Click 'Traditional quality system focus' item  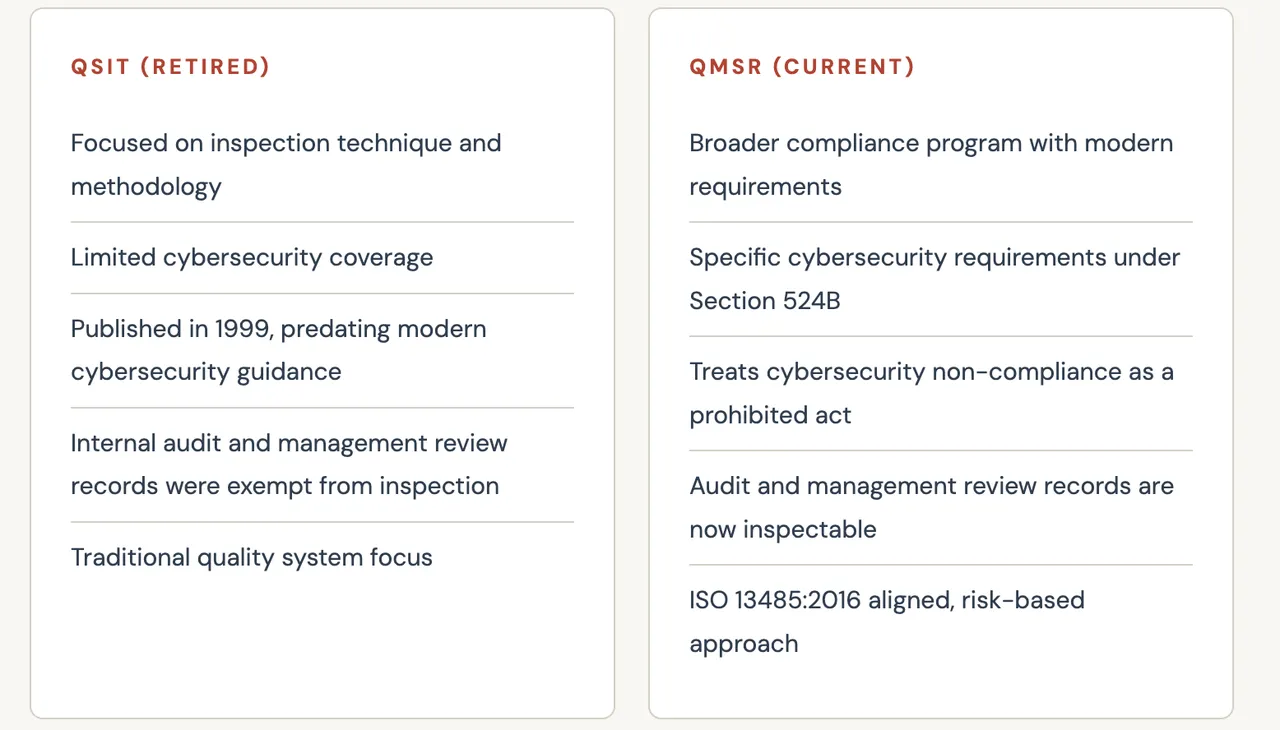pyautogui.click(x=252, y=557)
